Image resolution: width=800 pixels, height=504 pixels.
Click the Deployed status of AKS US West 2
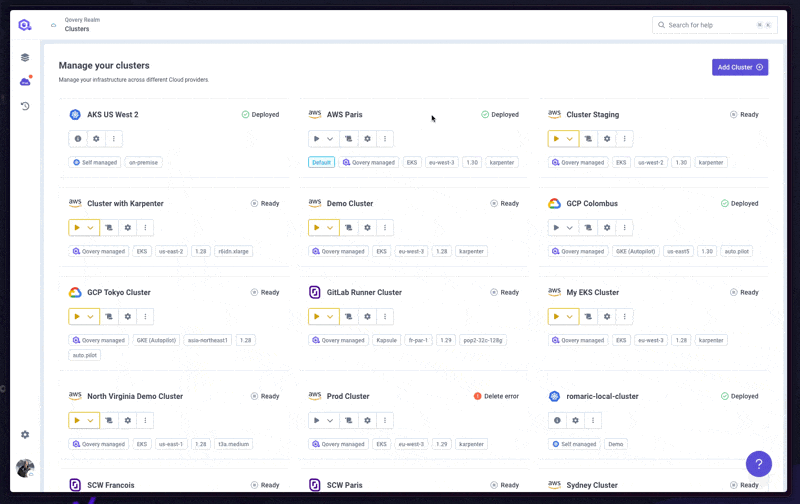pos(260,114)
